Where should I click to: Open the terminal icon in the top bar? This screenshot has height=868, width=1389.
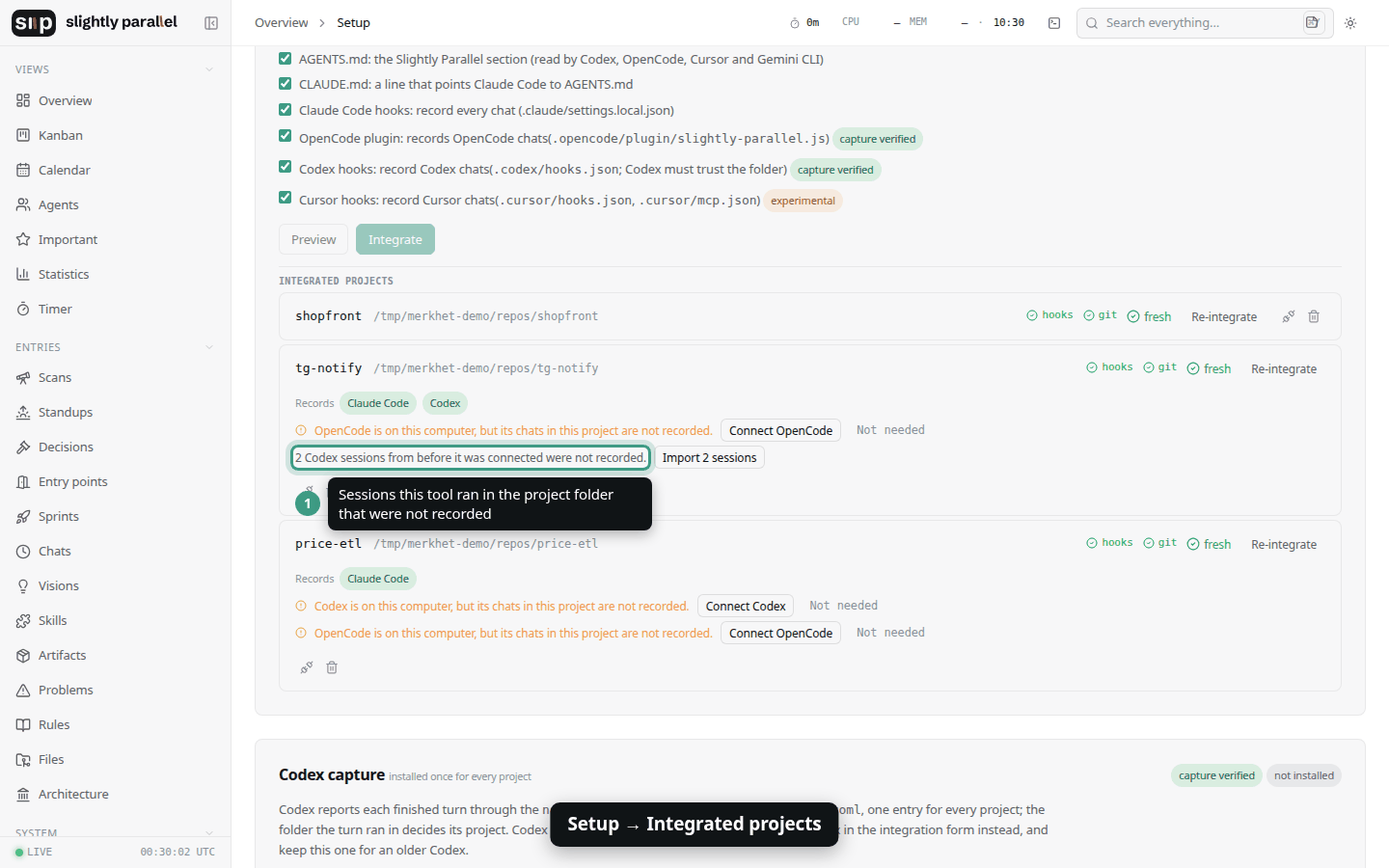tap(1054, 23)
